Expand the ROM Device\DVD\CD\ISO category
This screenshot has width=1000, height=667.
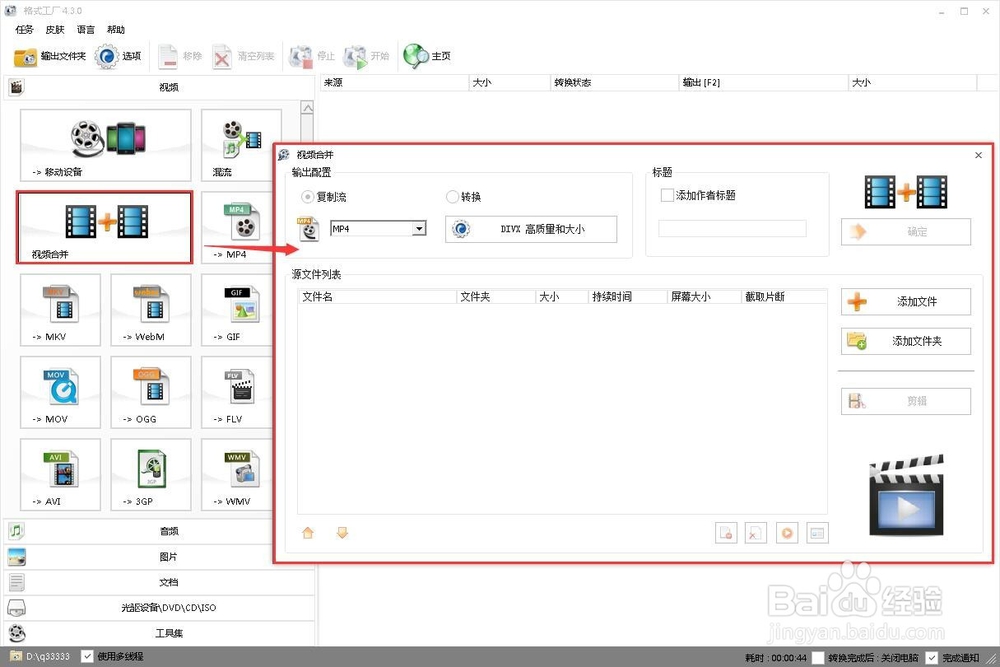(x=159, y=607)
